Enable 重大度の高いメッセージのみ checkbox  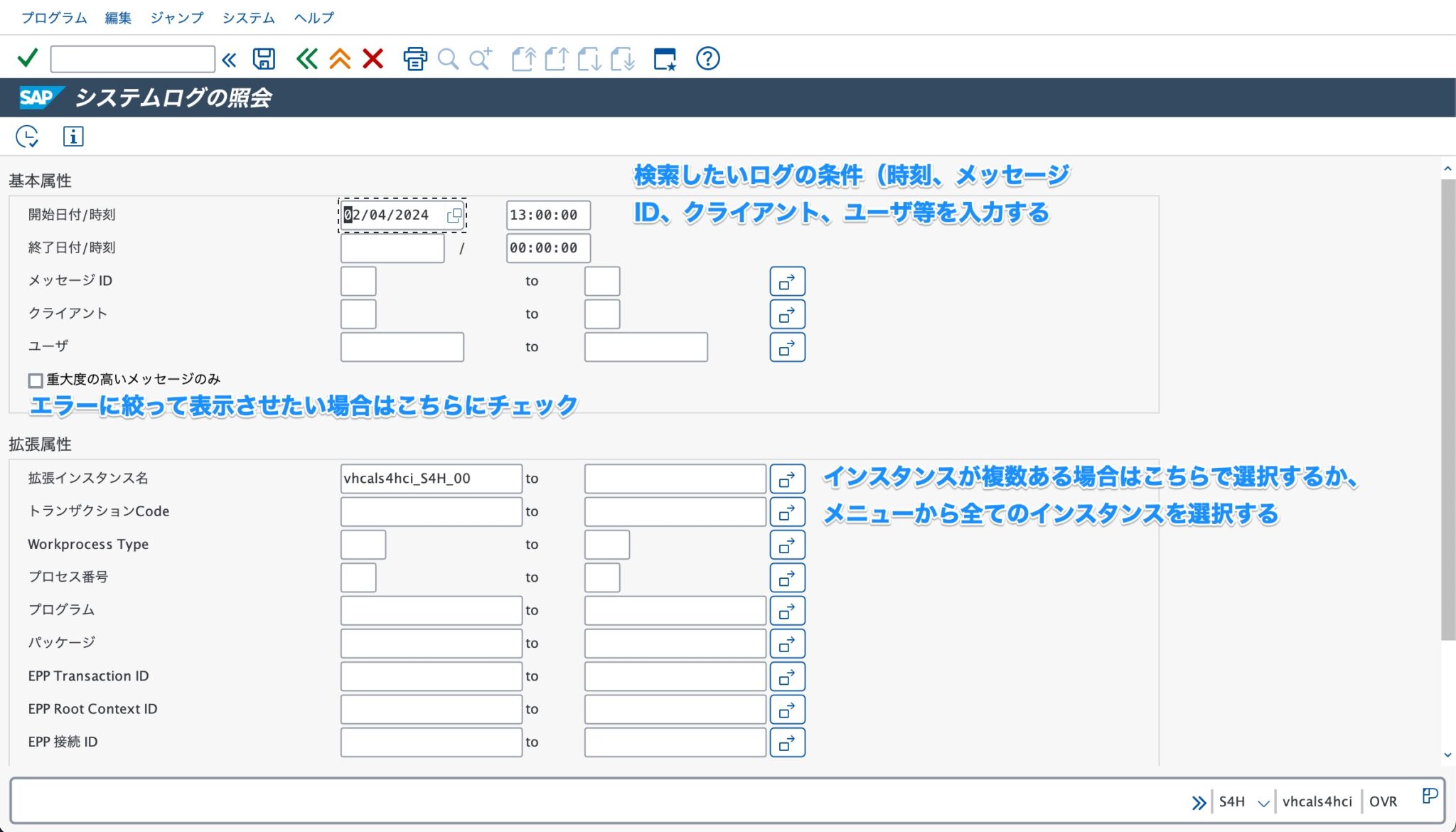coord(35,380)
